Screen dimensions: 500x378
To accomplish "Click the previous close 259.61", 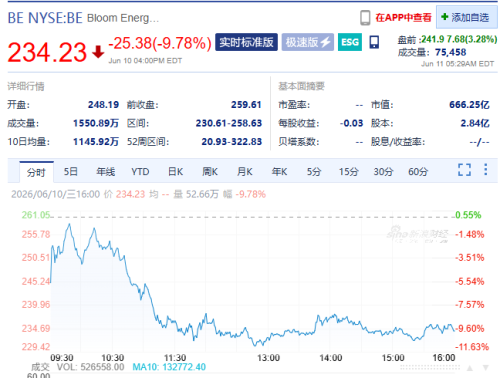I will 246,105.
